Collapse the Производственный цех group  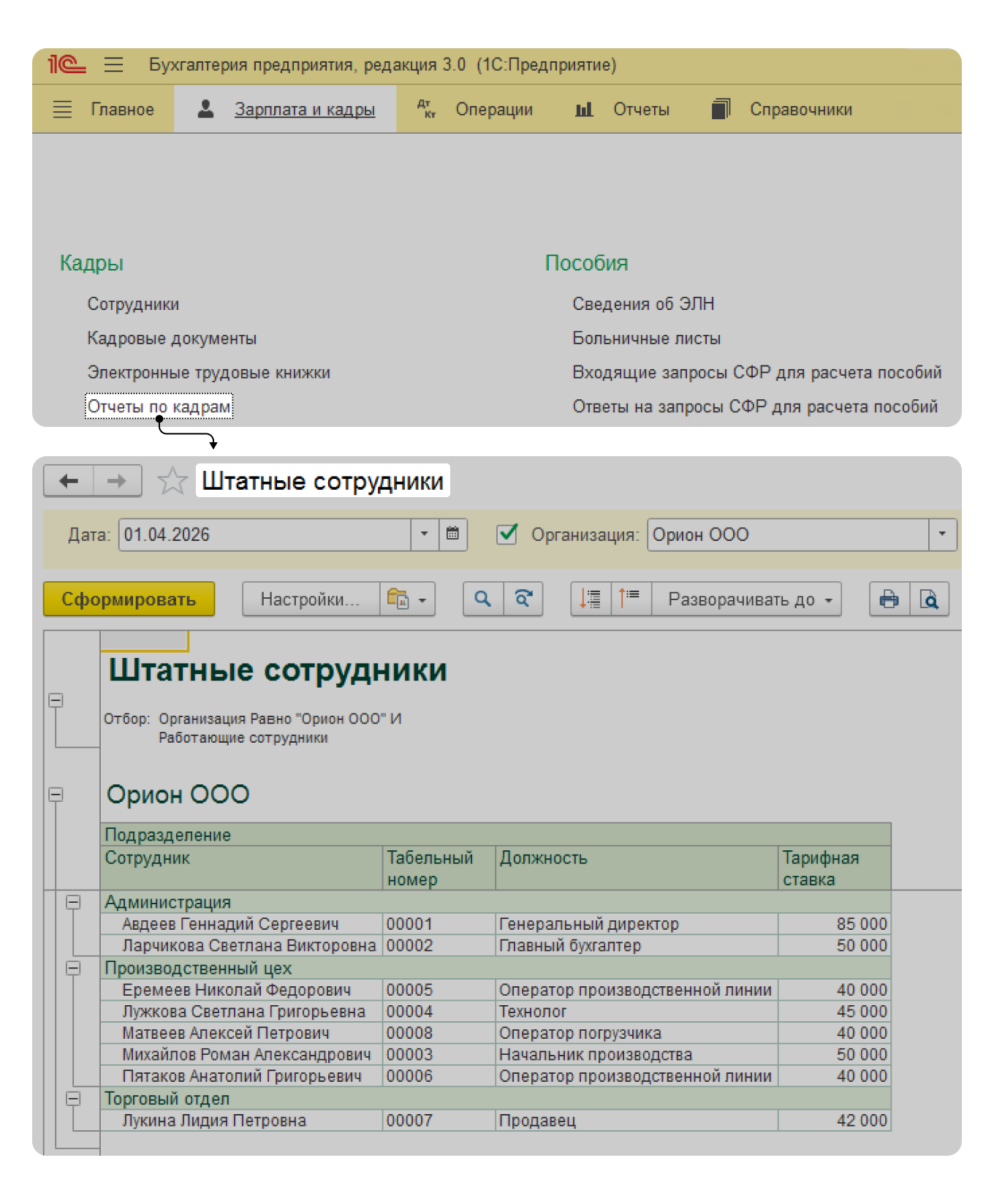(x=73, y=968)
